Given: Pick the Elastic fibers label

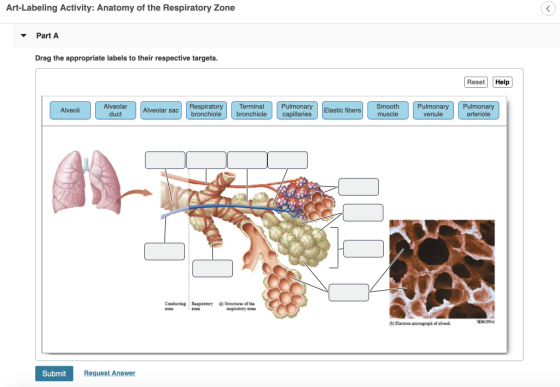Looking at the screenshot, I should [x=342, y=110].
